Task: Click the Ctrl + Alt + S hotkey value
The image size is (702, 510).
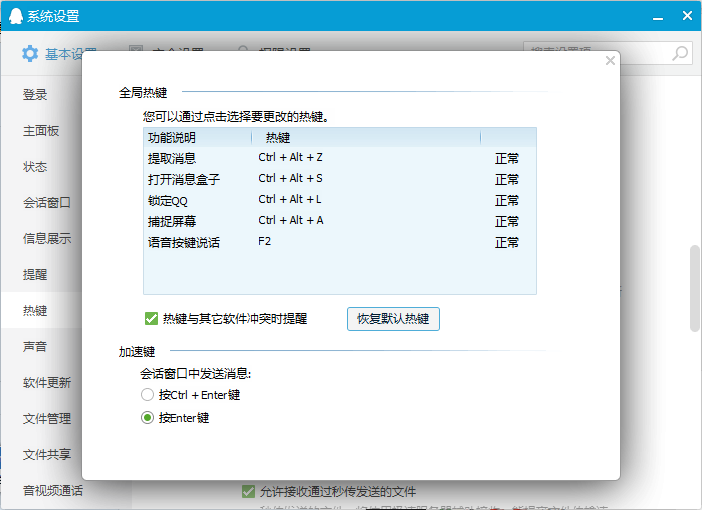Action: (x=290, y=178)
